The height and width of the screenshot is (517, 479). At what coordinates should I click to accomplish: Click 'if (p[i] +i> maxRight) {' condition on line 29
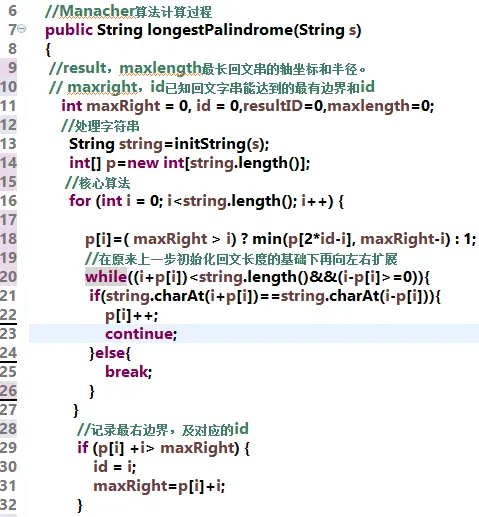pyautogui.click(x=163, y=448)
